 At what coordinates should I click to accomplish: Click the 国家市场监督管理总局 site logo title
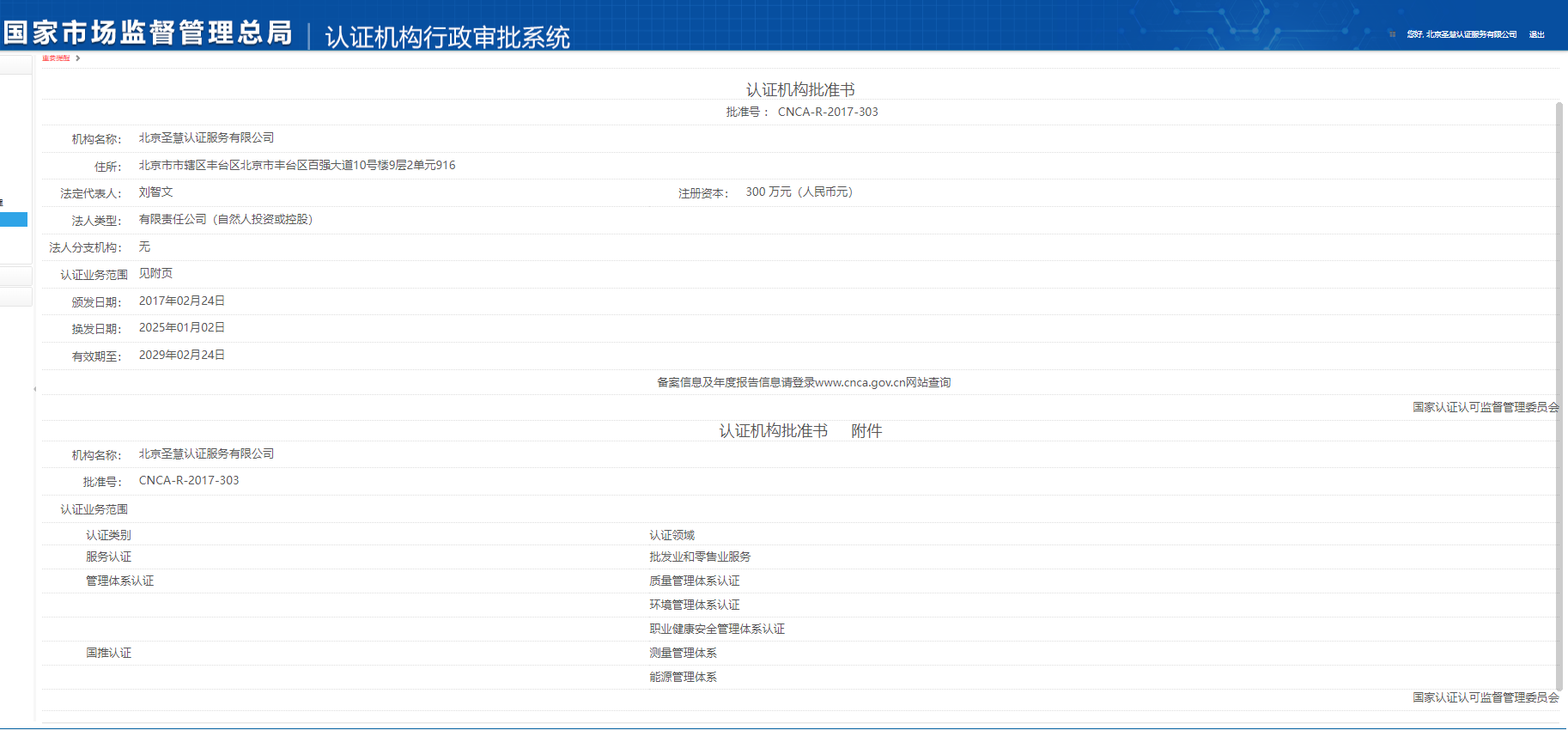coord(148,33)
